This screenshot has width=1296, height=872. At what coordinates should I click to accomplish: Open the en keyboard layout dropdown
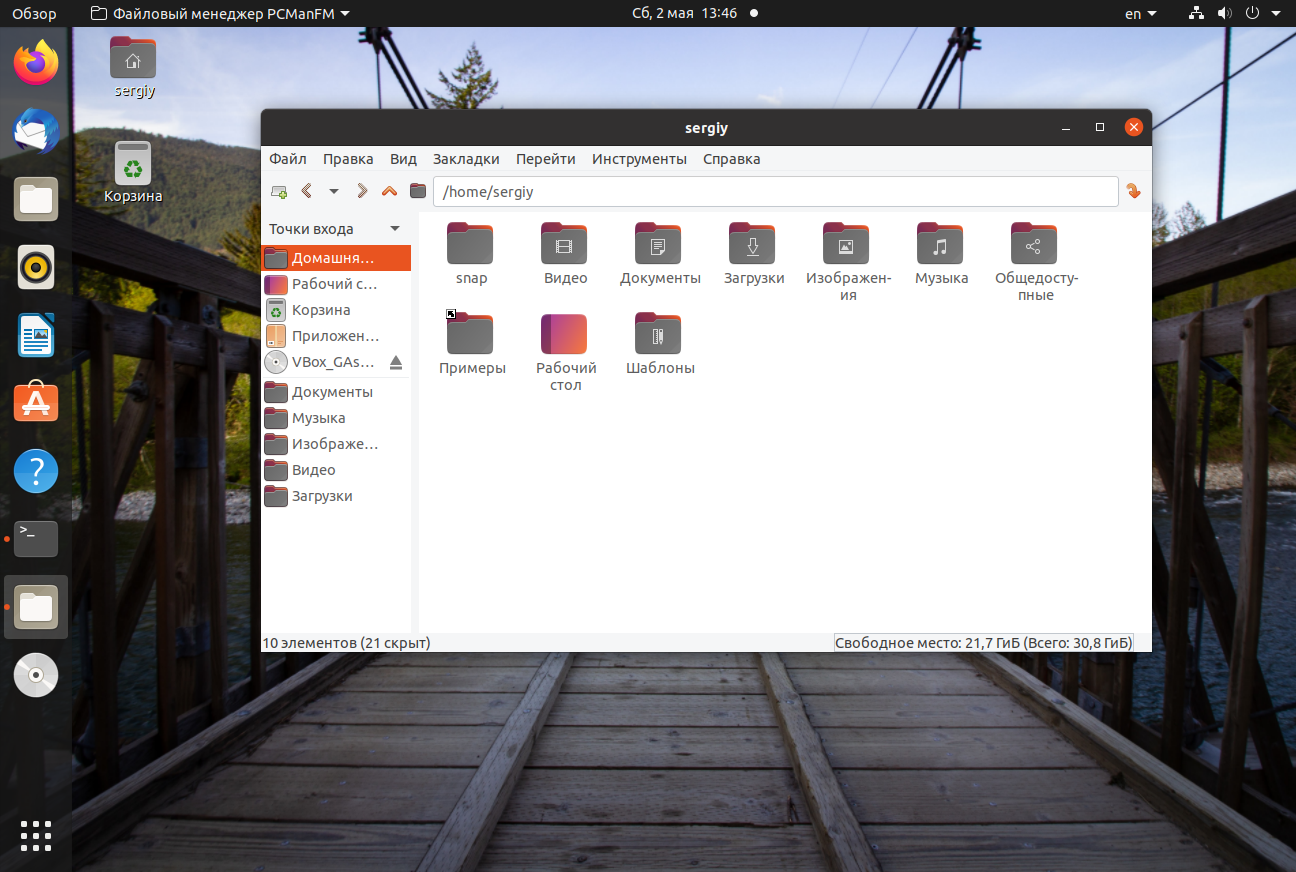[1140, 14]
